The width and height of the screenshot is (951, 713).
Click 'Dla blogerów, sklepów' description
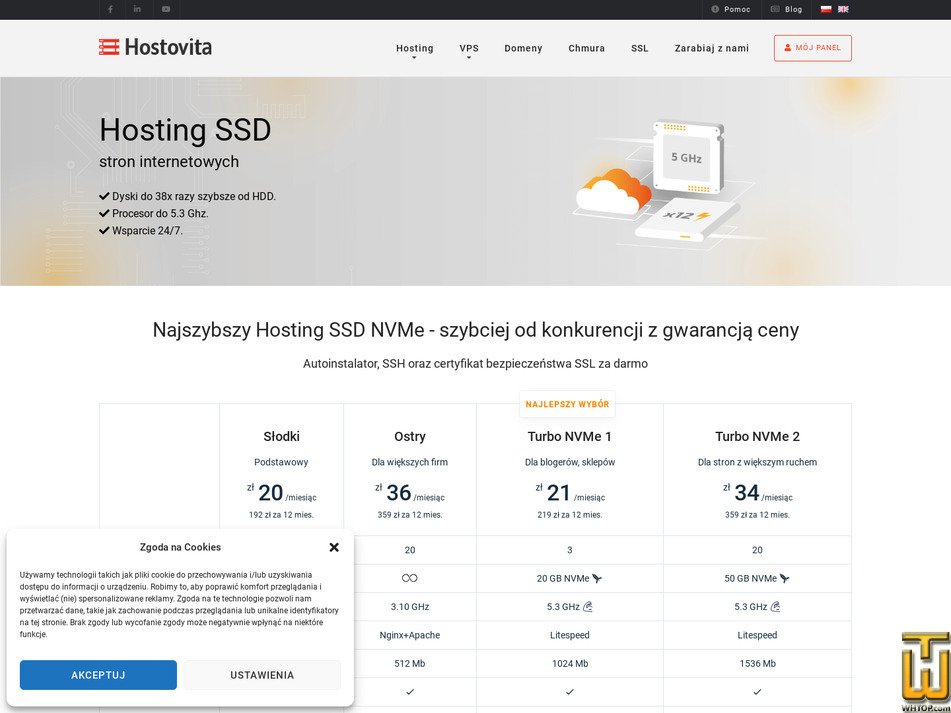(x=570, y=462)
